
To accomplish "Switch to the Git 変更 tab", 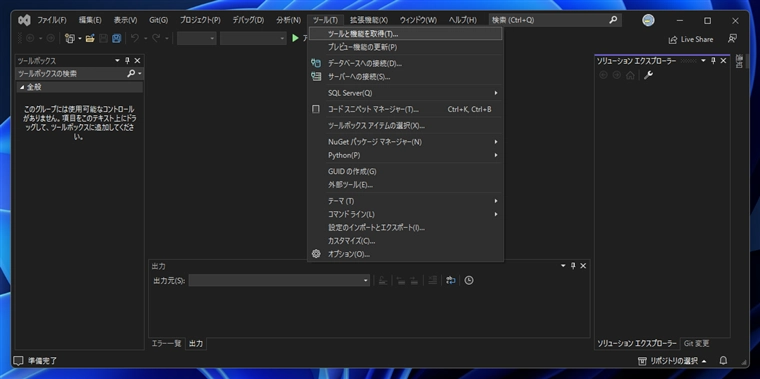I will 697,344.
